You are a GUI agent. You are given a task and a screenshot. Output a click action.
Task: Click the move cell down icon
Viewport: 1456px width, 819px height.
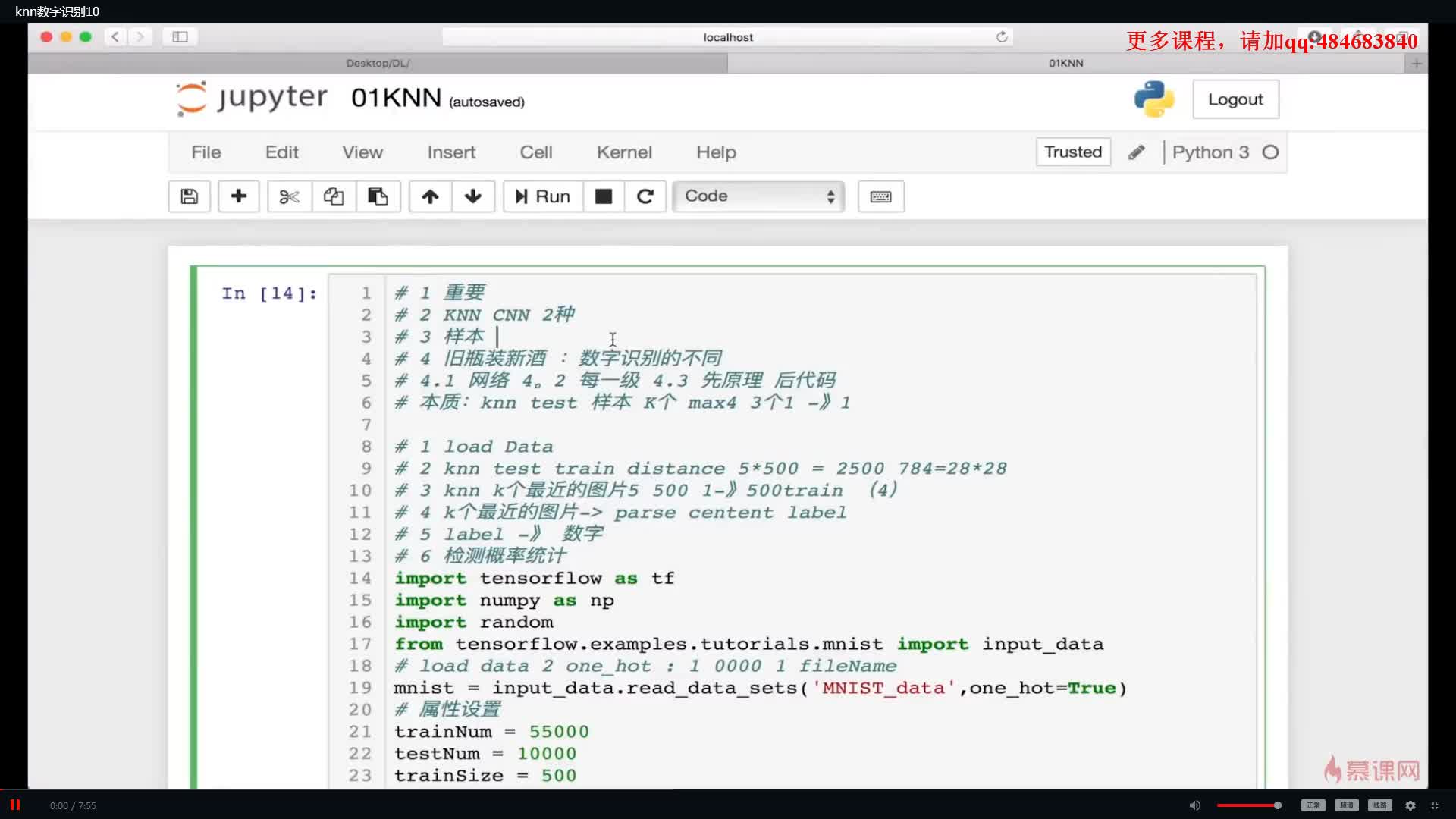[x=473, y=196]
